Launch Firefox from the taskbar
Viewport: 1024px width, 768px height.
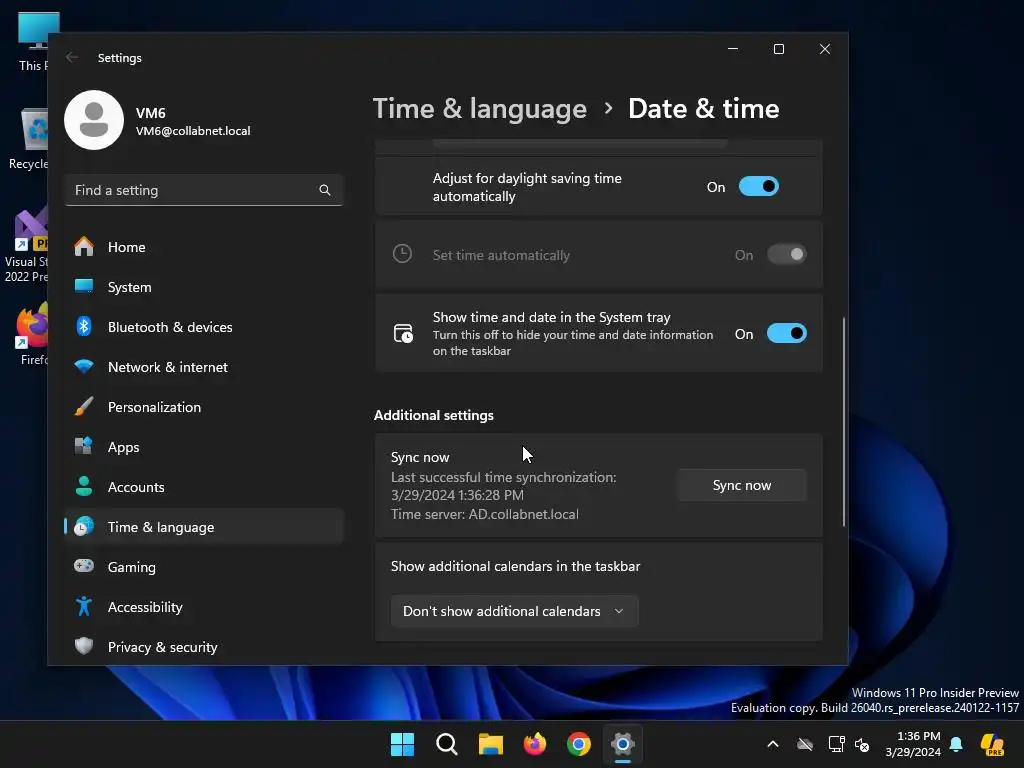point(535,744)
